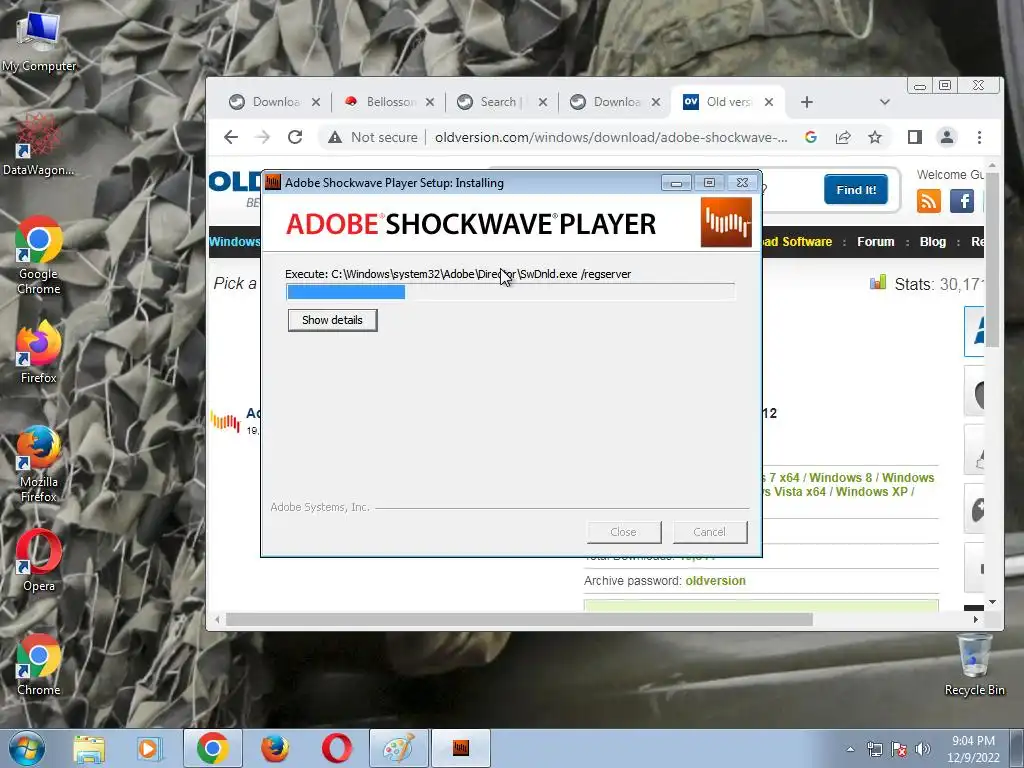The height and width of the screenshot is (768, 1024).
Task: View Not secure site information
Action: (x=372, y=137)
